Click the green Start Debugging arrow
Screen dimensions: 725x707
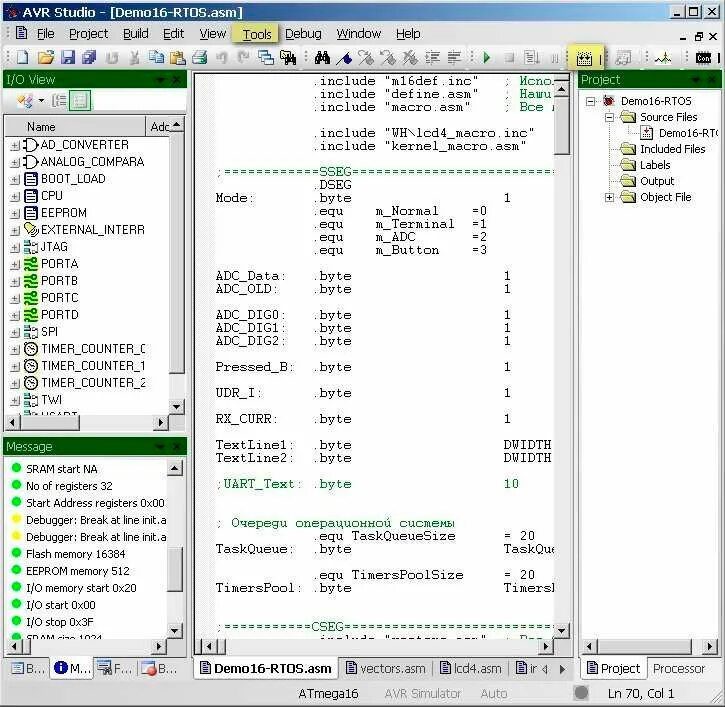[486, 57]
